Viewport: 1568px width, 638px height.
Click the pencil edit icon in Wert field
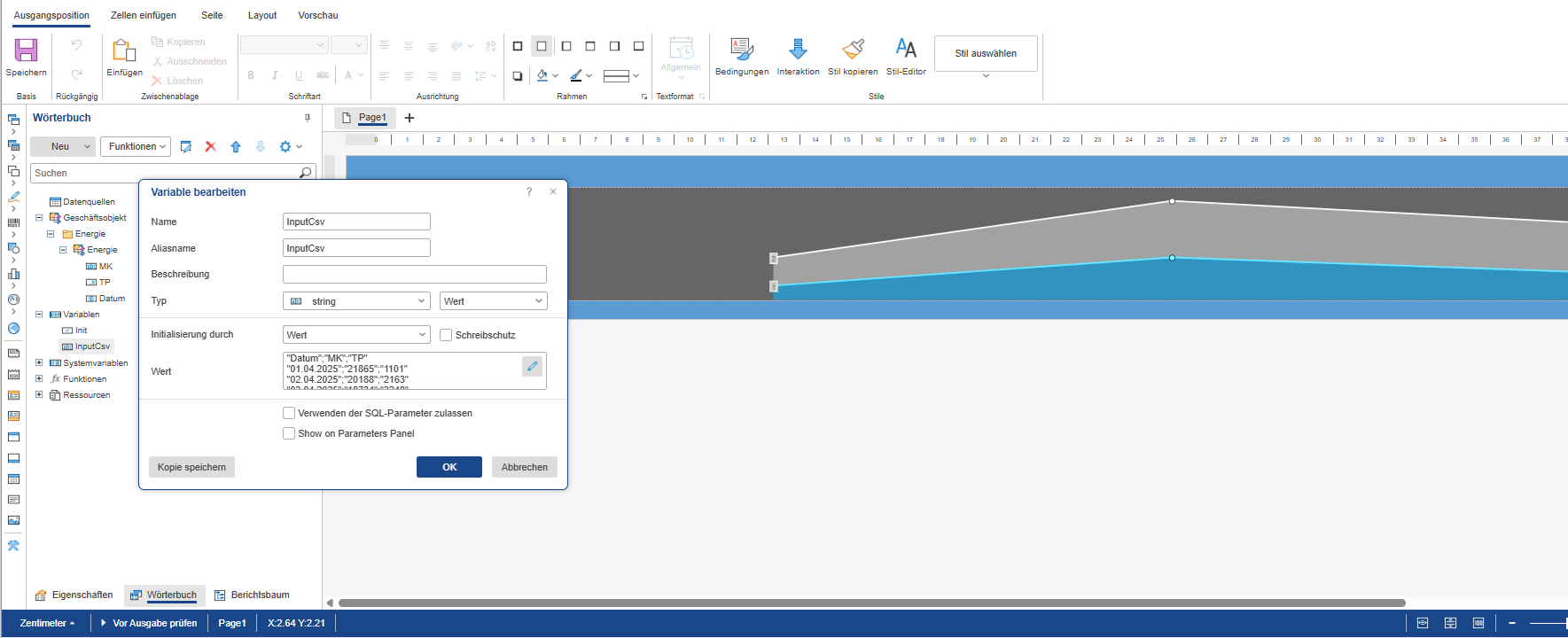[x=532, y=366]
